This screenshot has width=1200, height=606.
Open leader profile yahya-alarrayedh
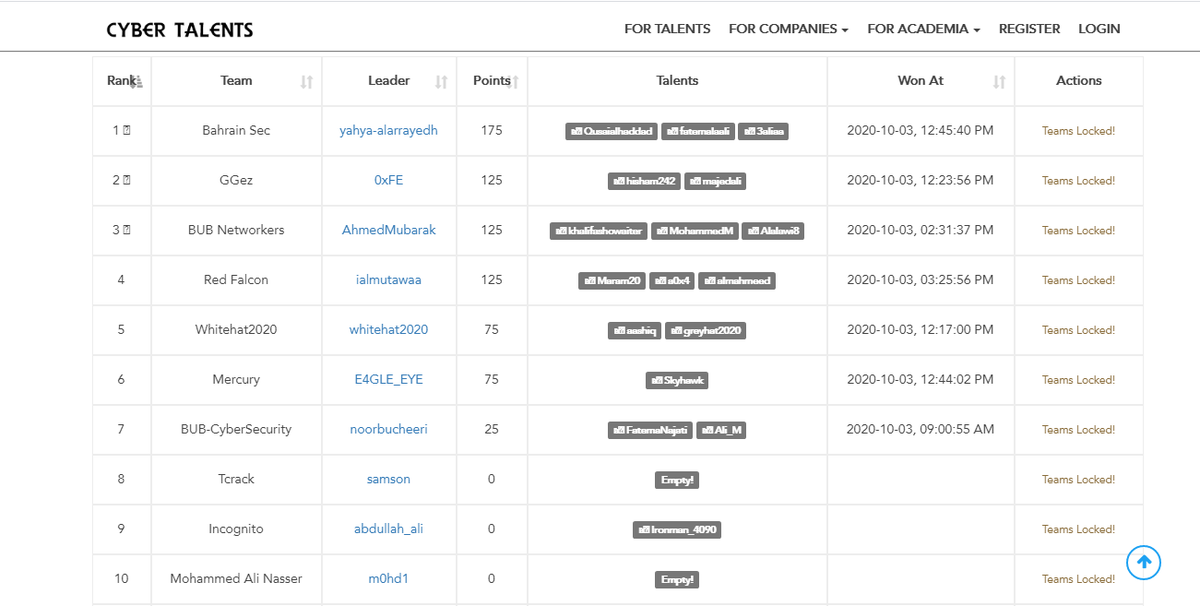tap(389, 131)
